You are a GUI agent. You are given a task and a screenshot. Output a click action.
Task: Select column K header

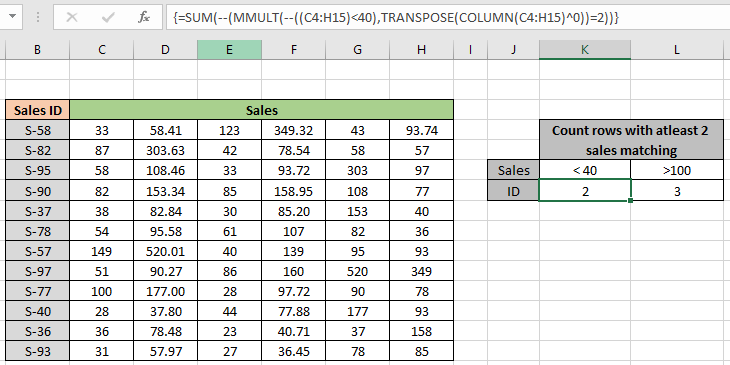tap(585, 50)
